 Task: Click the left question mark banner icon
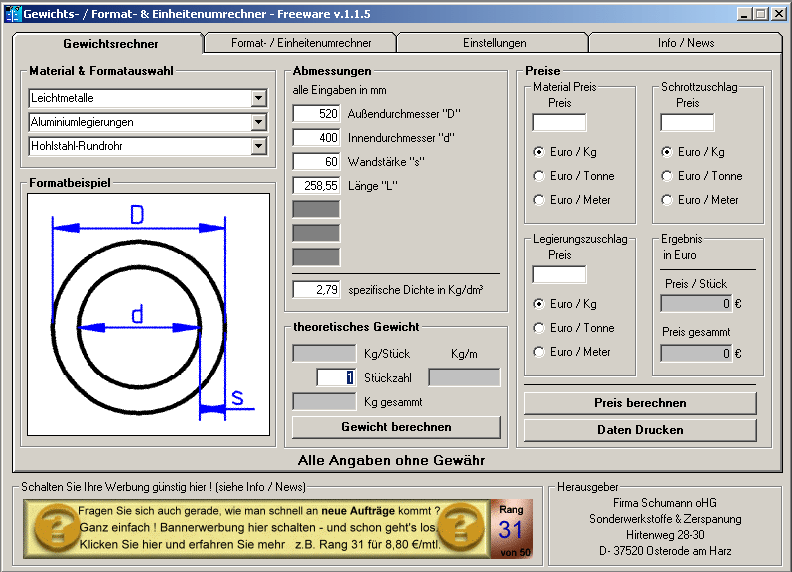click(x=56, y=528)
